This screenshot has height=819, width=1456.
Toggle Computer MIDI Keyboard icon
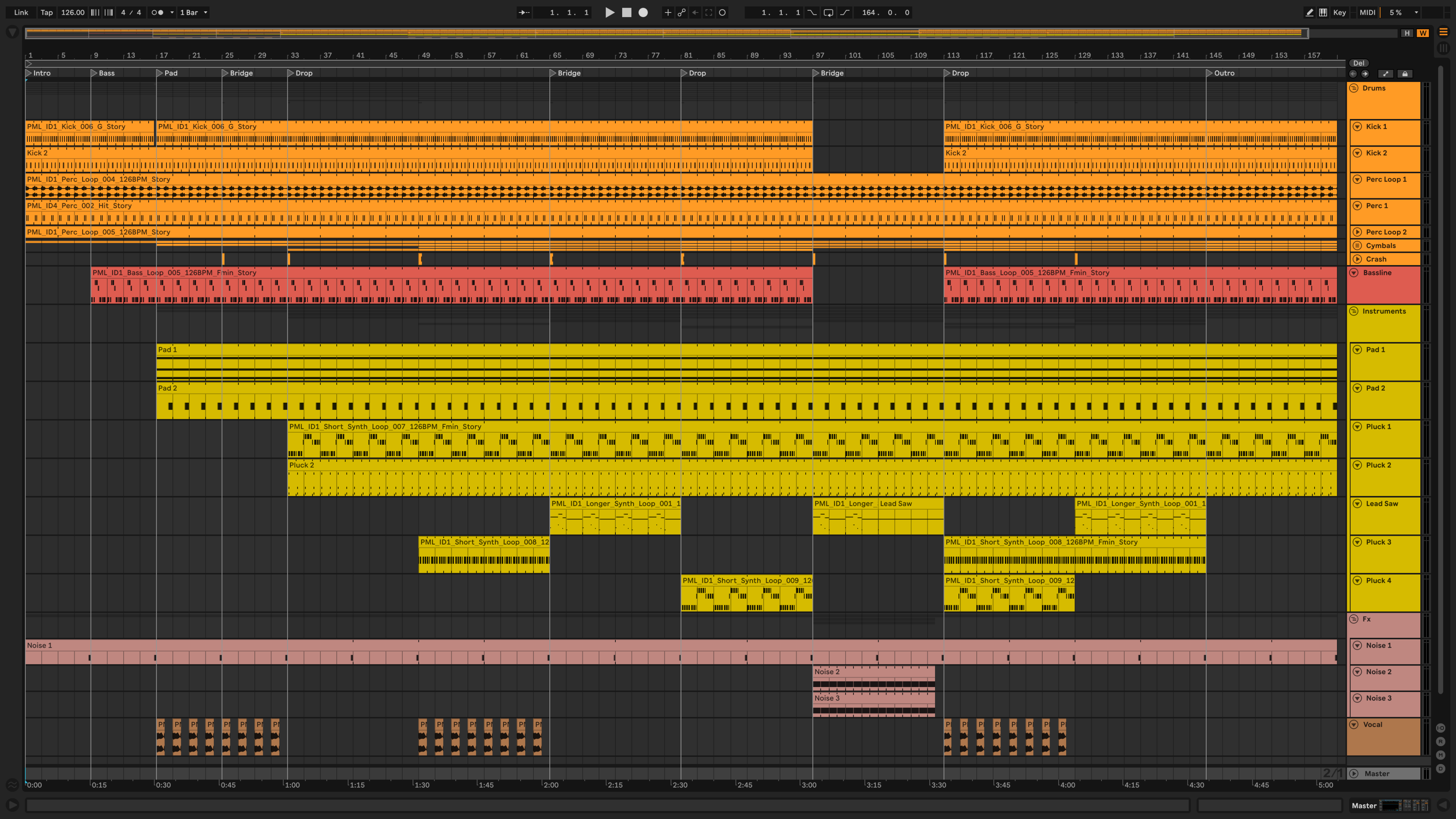click(x=1323, y=13)
